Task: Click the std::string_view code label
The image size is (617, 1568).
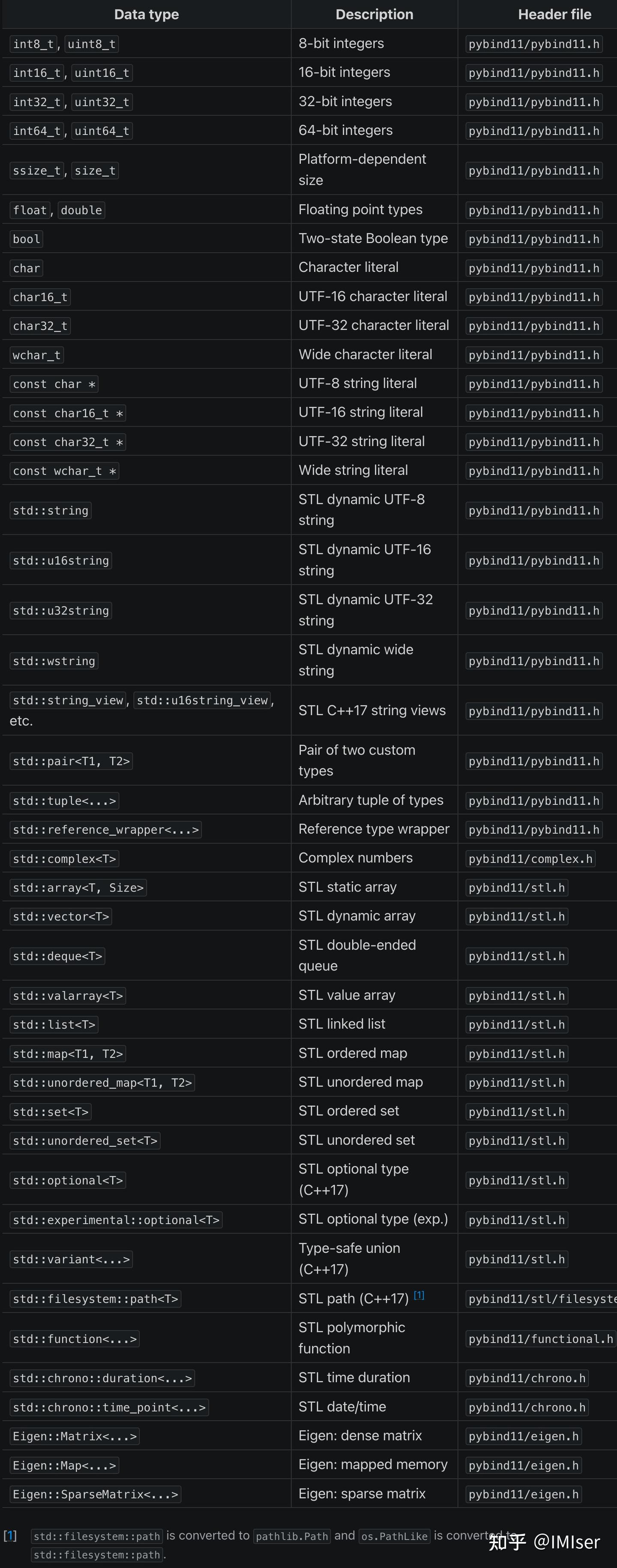Action: coord(68,701)
